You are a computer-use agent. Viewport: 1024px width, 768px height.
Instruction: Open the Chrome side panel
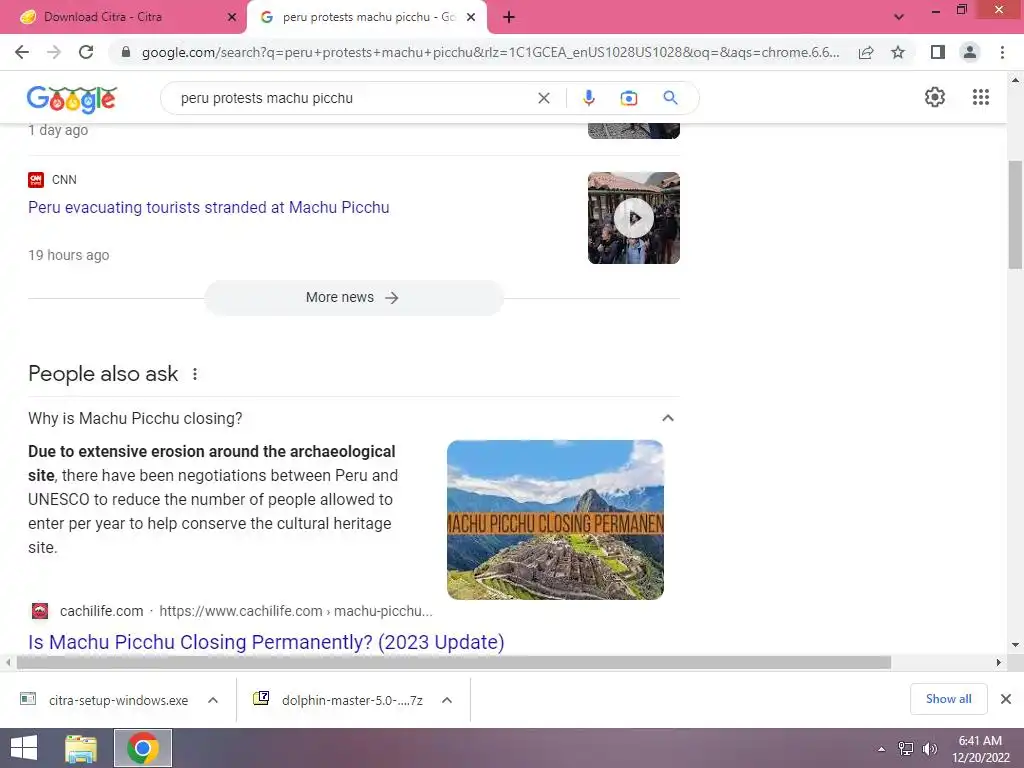(x=938, y=52)
